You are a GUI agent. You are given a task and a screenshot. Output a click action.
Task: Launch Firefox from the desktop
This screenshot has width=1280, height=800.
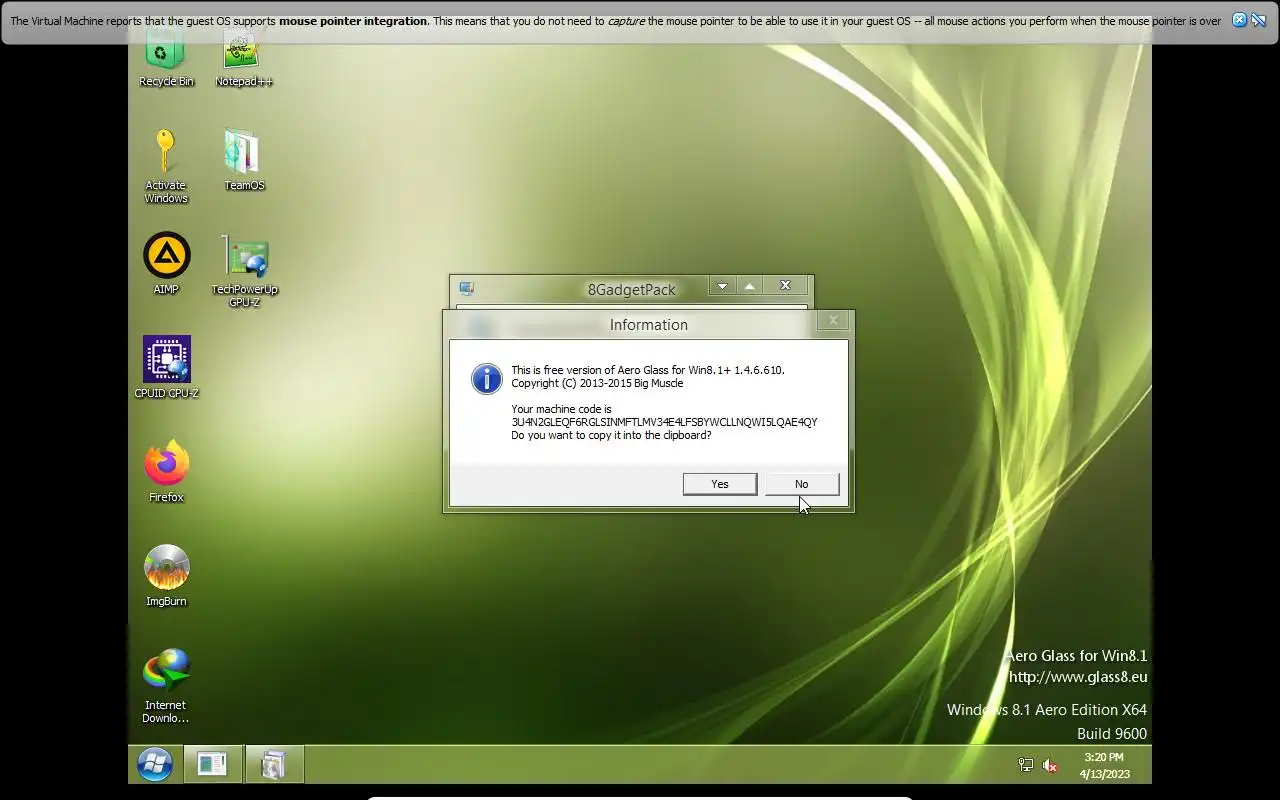(166, 472)
